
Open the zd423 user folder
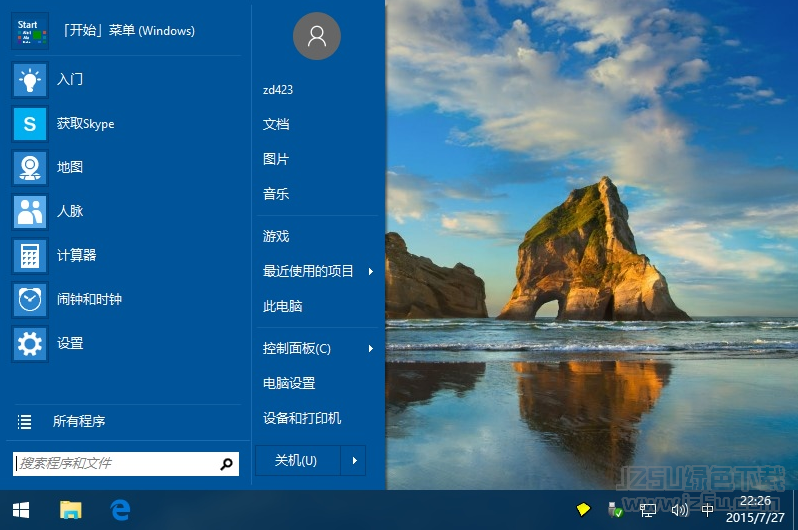point(277,90)
